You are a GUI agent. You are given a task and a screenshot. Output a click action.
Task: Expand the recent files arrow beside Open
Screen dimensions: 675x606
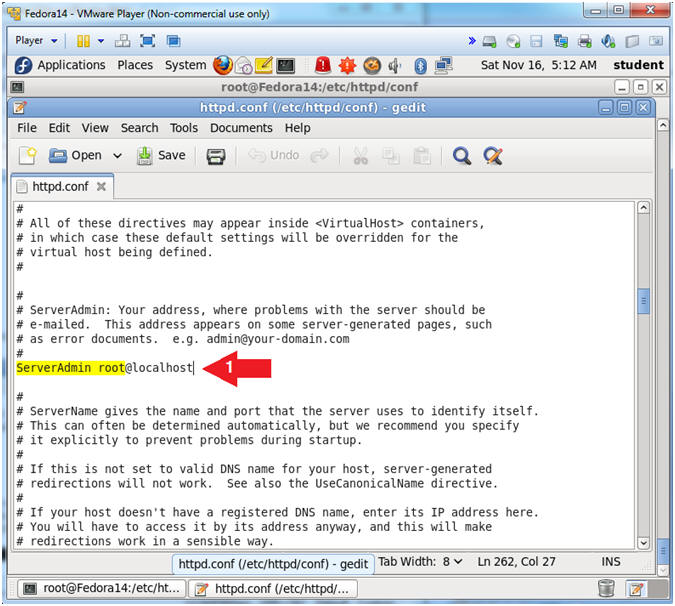118,155
